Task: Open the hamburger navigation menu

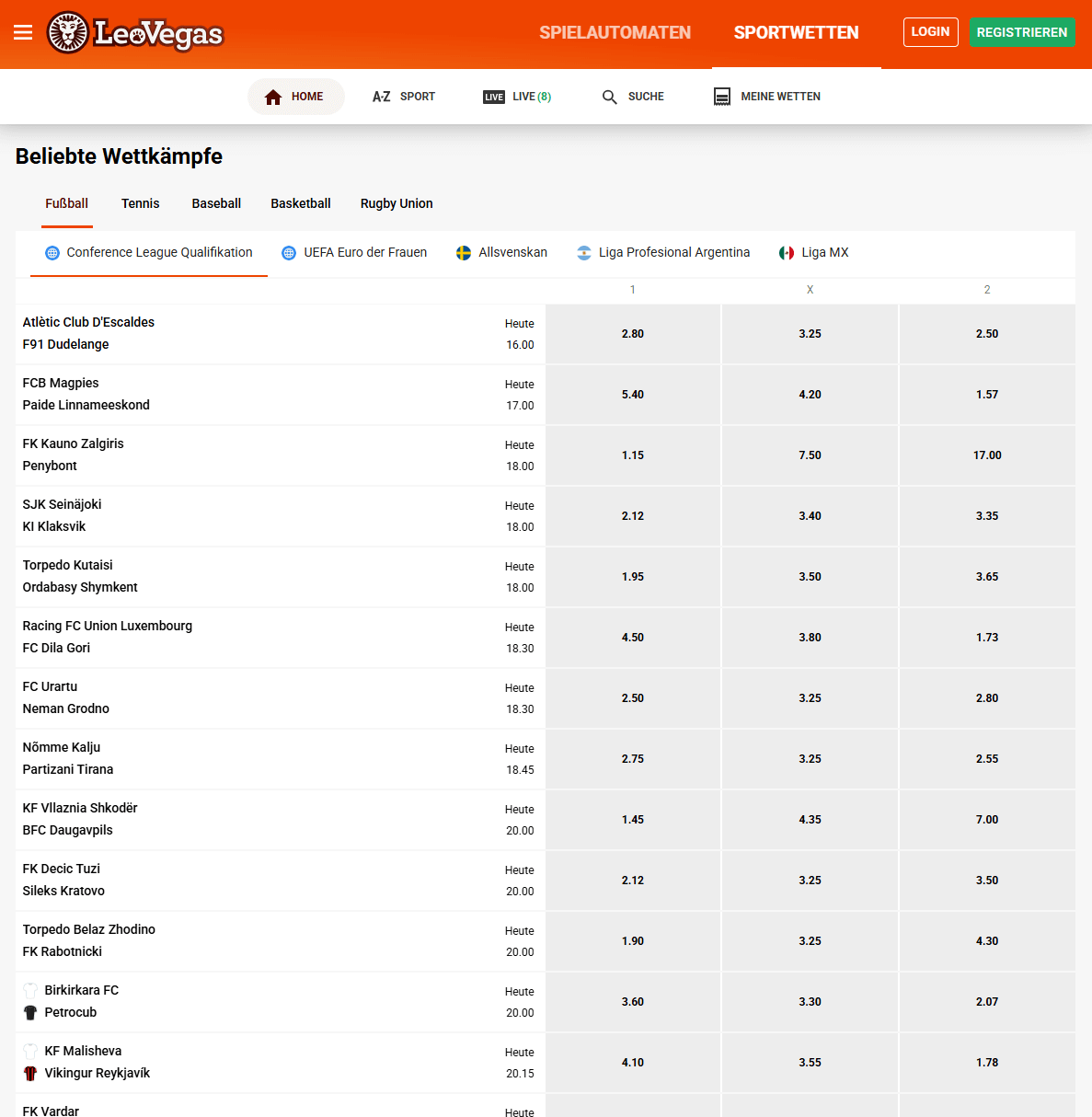Action: 23,32
